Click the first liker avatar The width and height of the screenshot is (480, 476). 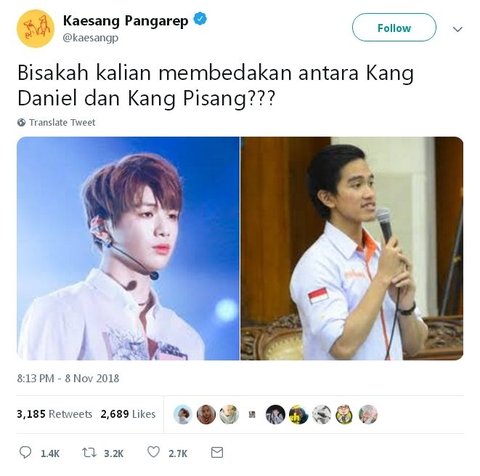[183, 414]
